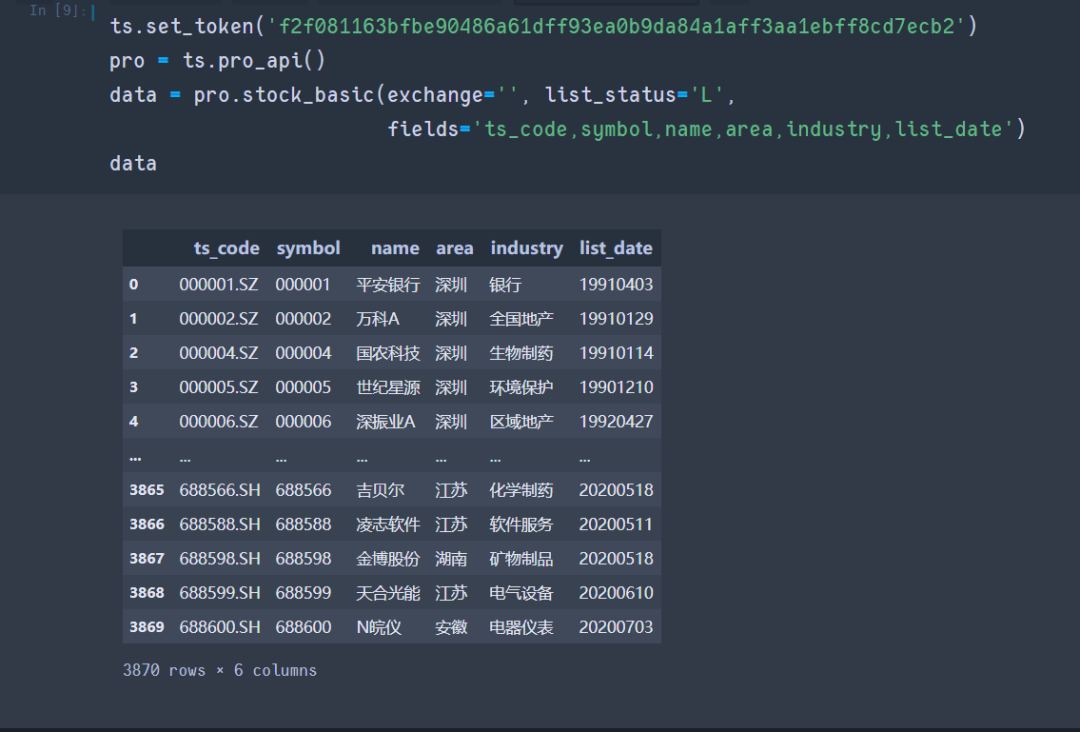The height and width of the screenshot is (732, 1080).
Task: Click the stock name 天合光能
Action: tap(388, 593)
